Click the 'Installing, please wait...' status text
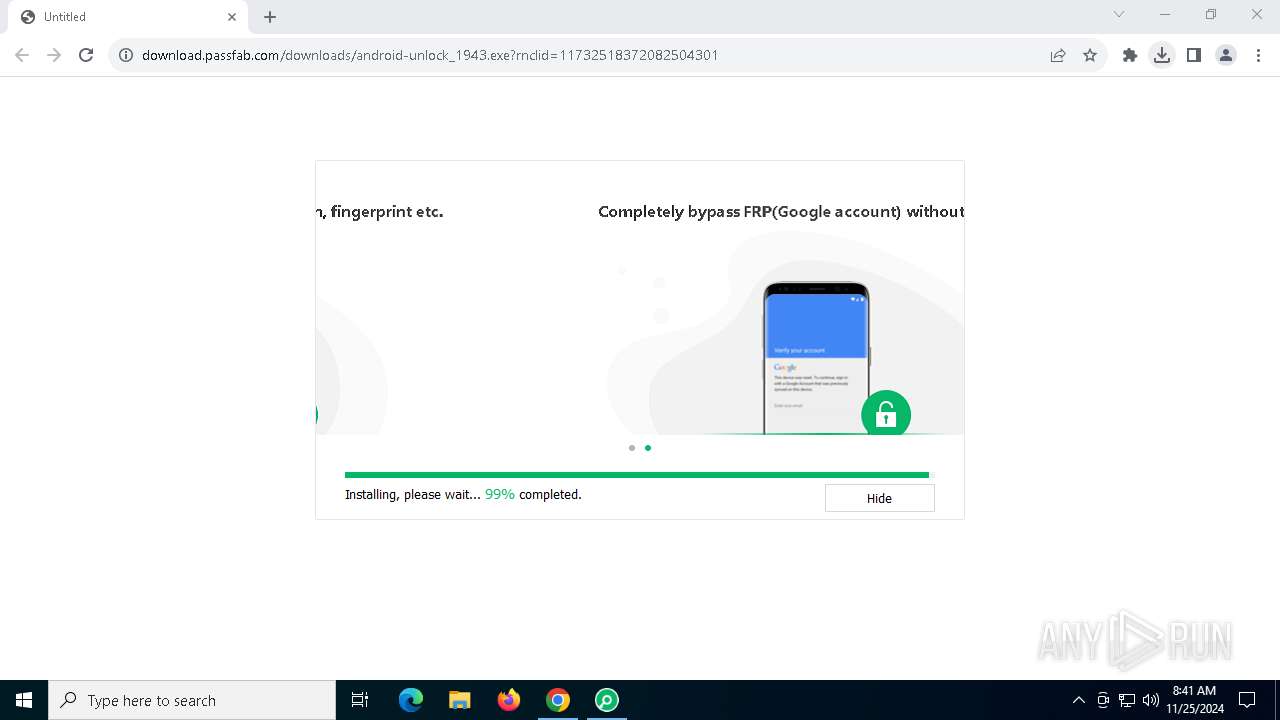1280x720 pixels. tap(413, 494)
